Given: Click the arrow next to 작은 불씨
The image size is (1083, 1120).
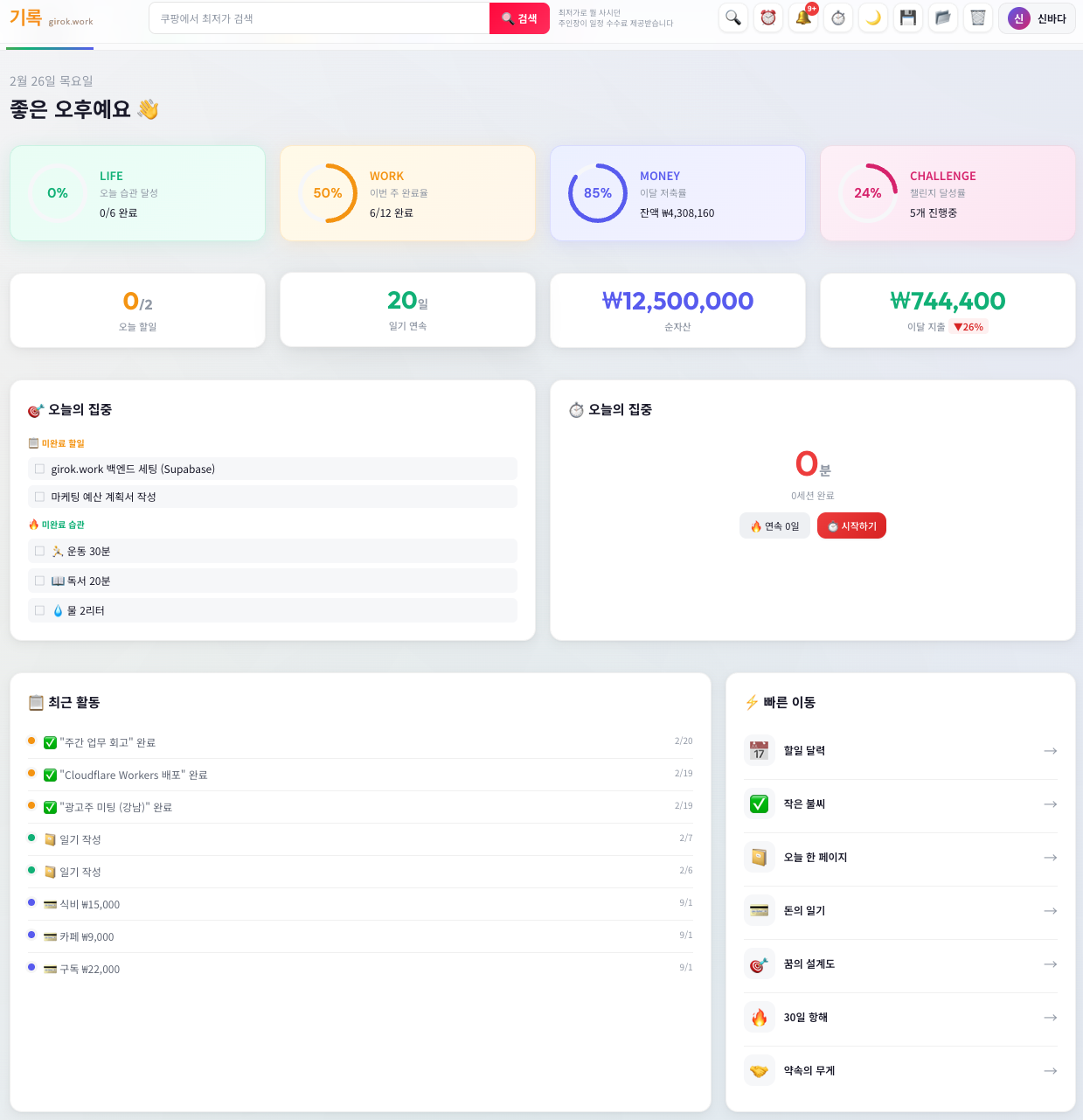Looking at the screenshot, I should [1050, 803].
